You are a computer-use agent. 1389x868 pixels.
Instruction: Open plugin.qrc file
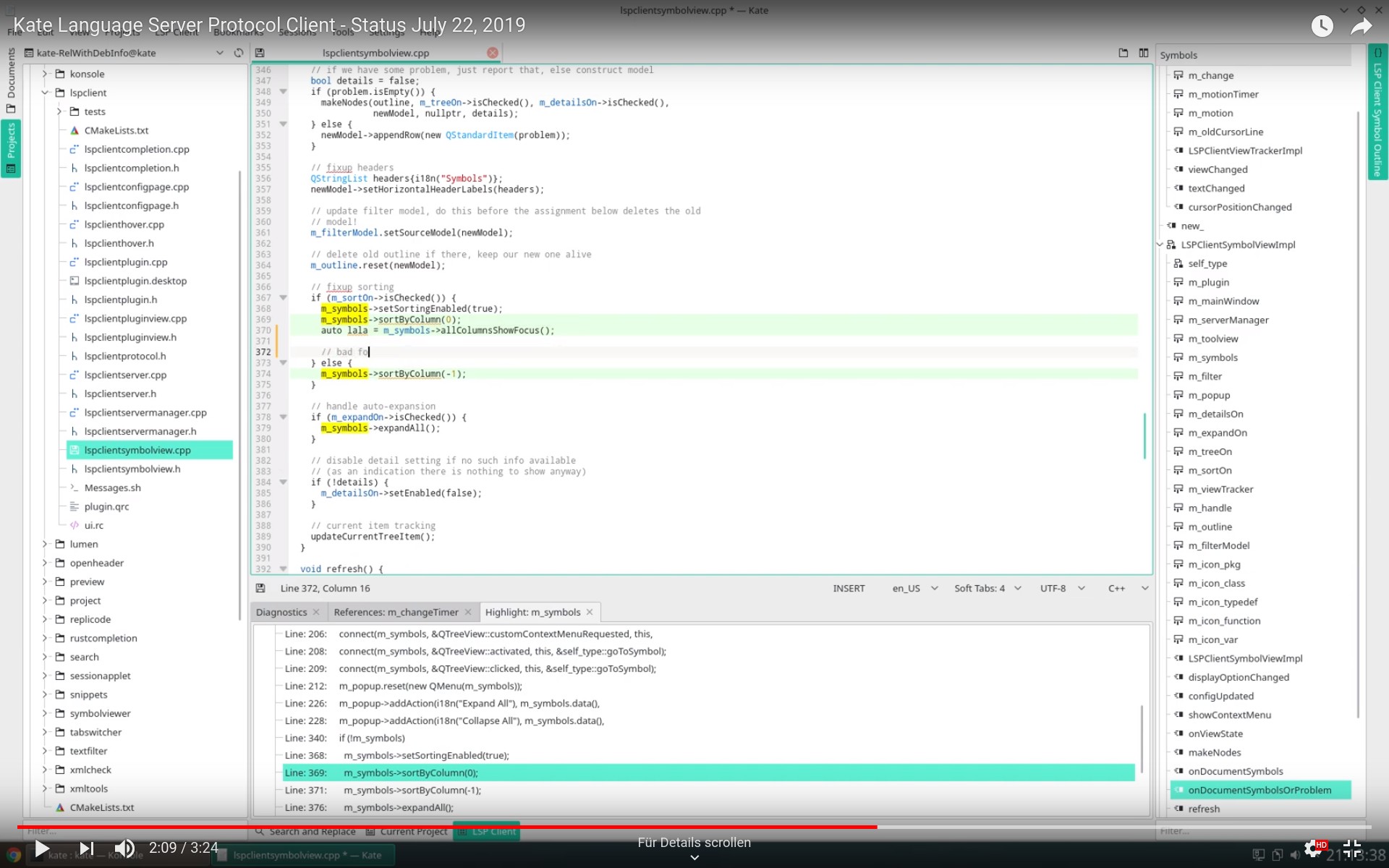pyautogui.click(x=106, y=506)
